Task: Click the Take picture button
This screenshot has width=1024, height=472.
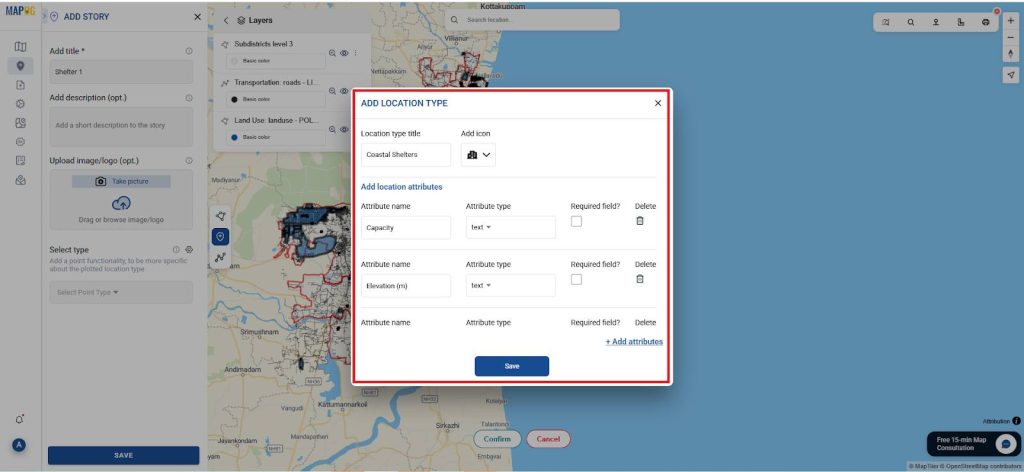Action: (x=121, y=181)
